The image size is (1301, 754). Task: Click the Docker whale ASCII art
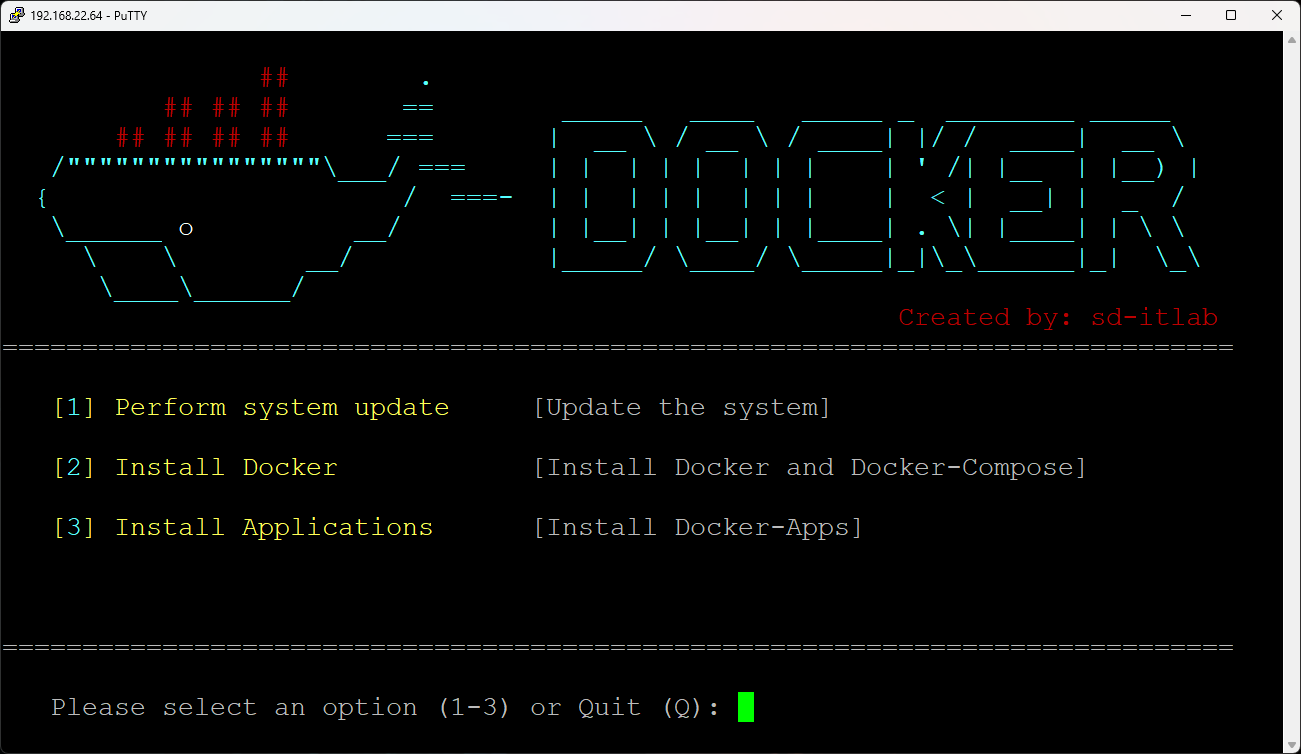pos(275,185)
